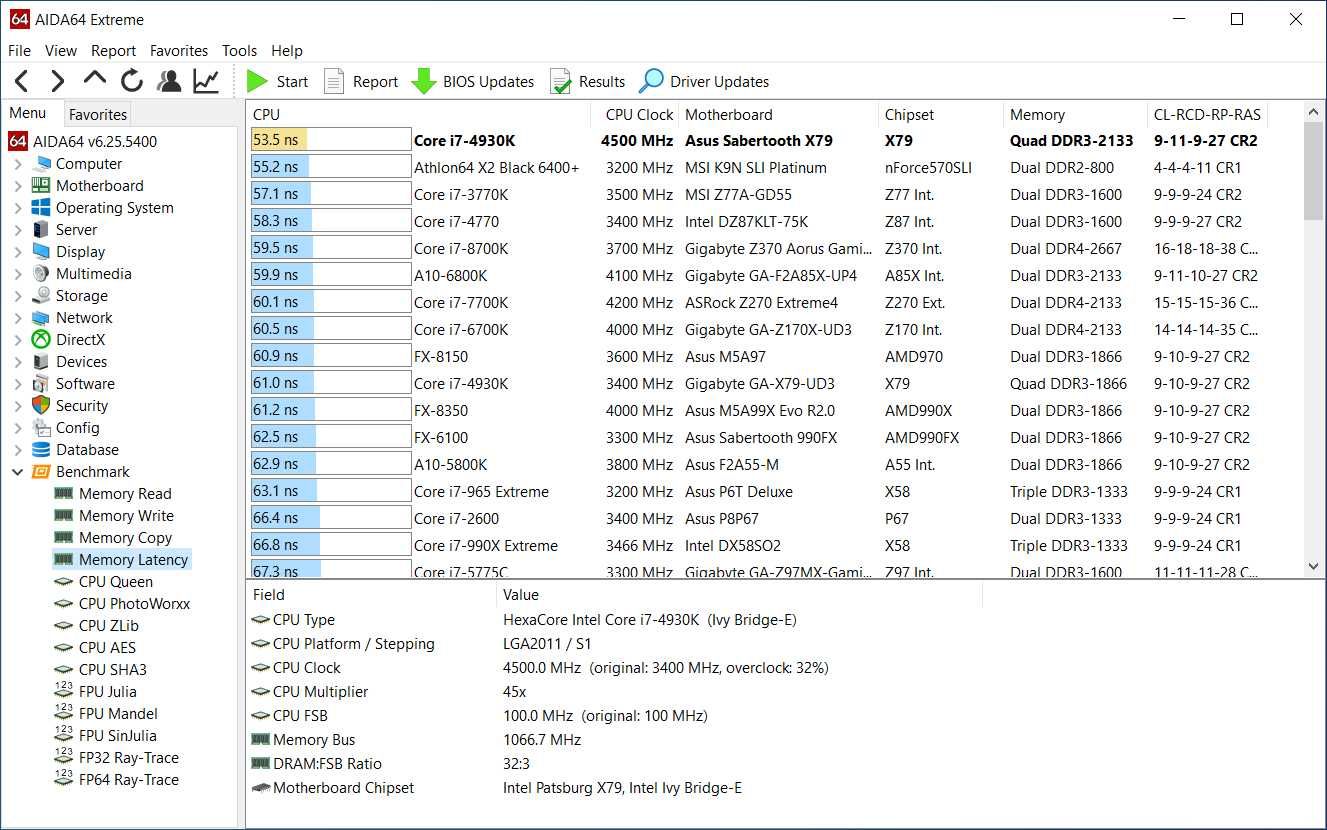Click the scroll-down arrow of the results list
The image size is (1327, 830).
tap(1314, 566)
